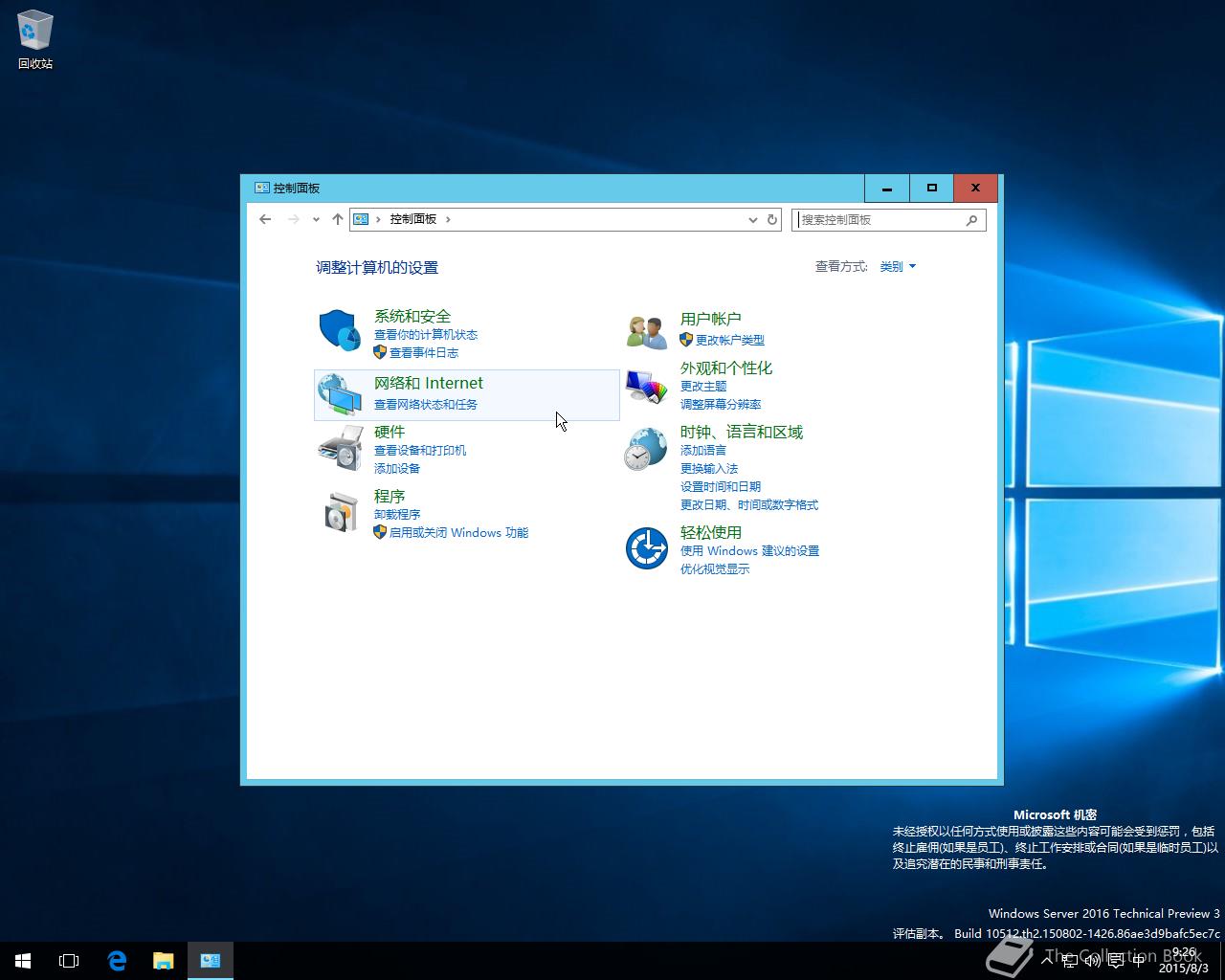Open the 硬件 category link
Viewport: 1225px width, 980px height.
(390, 432)
